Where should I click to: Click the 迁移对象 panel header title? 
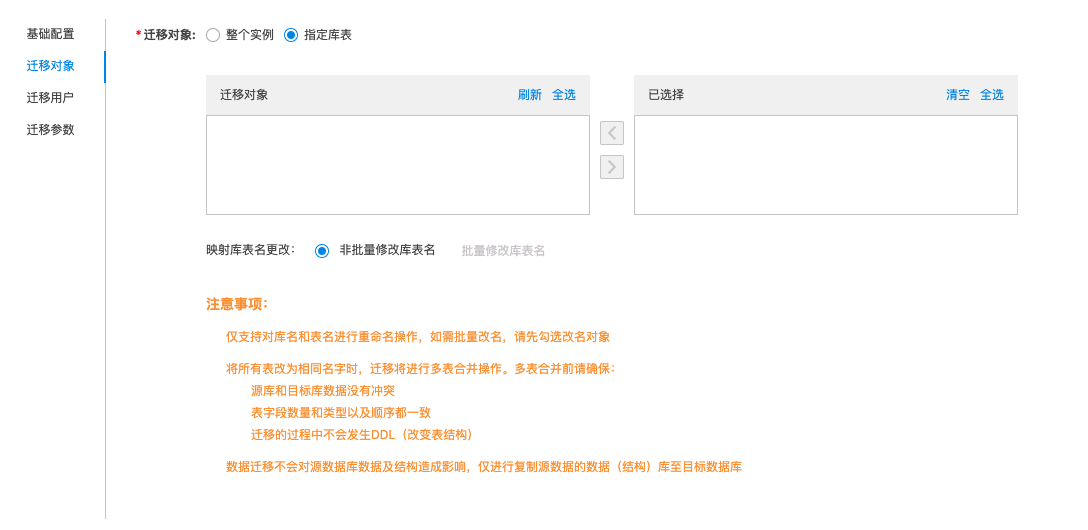244,95
